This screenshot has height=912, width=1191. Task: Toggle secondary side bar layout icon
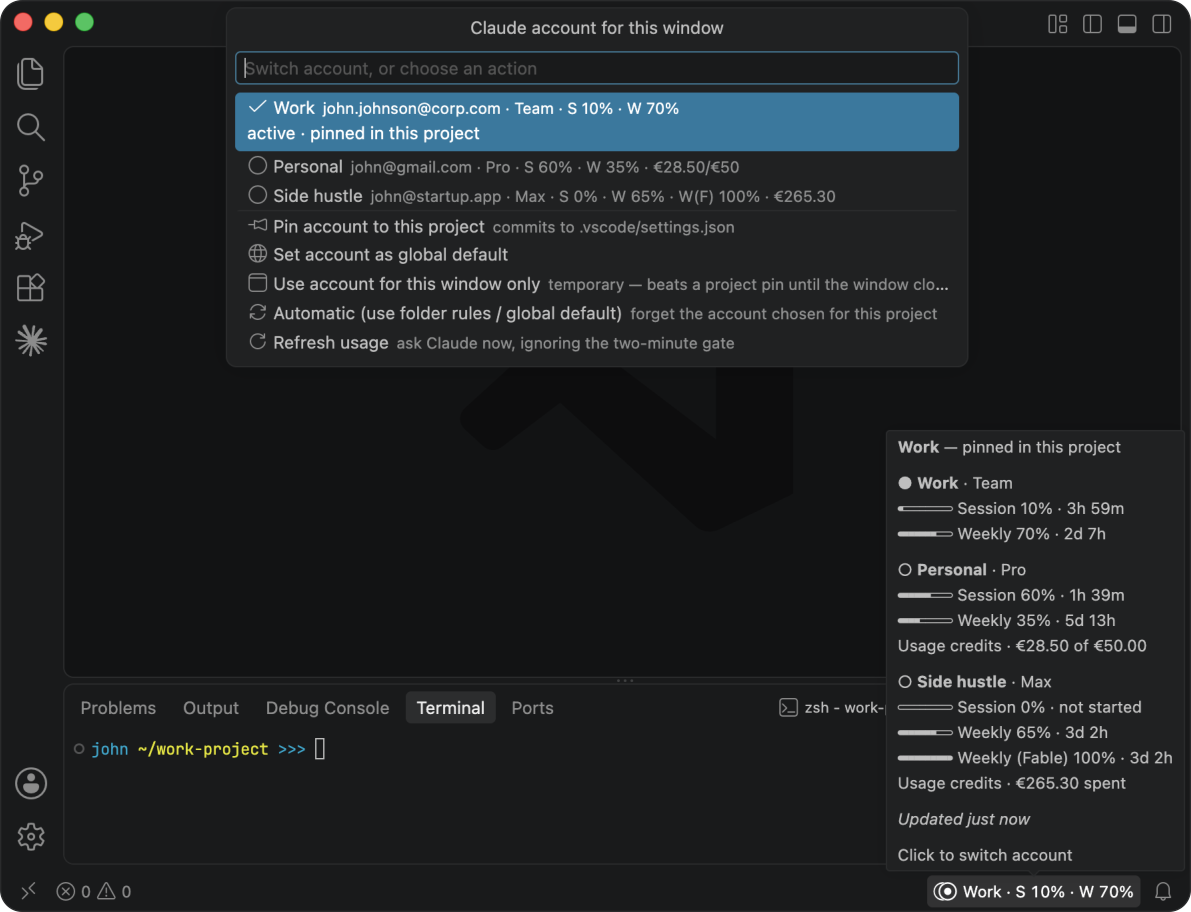tap(1162, 24)
